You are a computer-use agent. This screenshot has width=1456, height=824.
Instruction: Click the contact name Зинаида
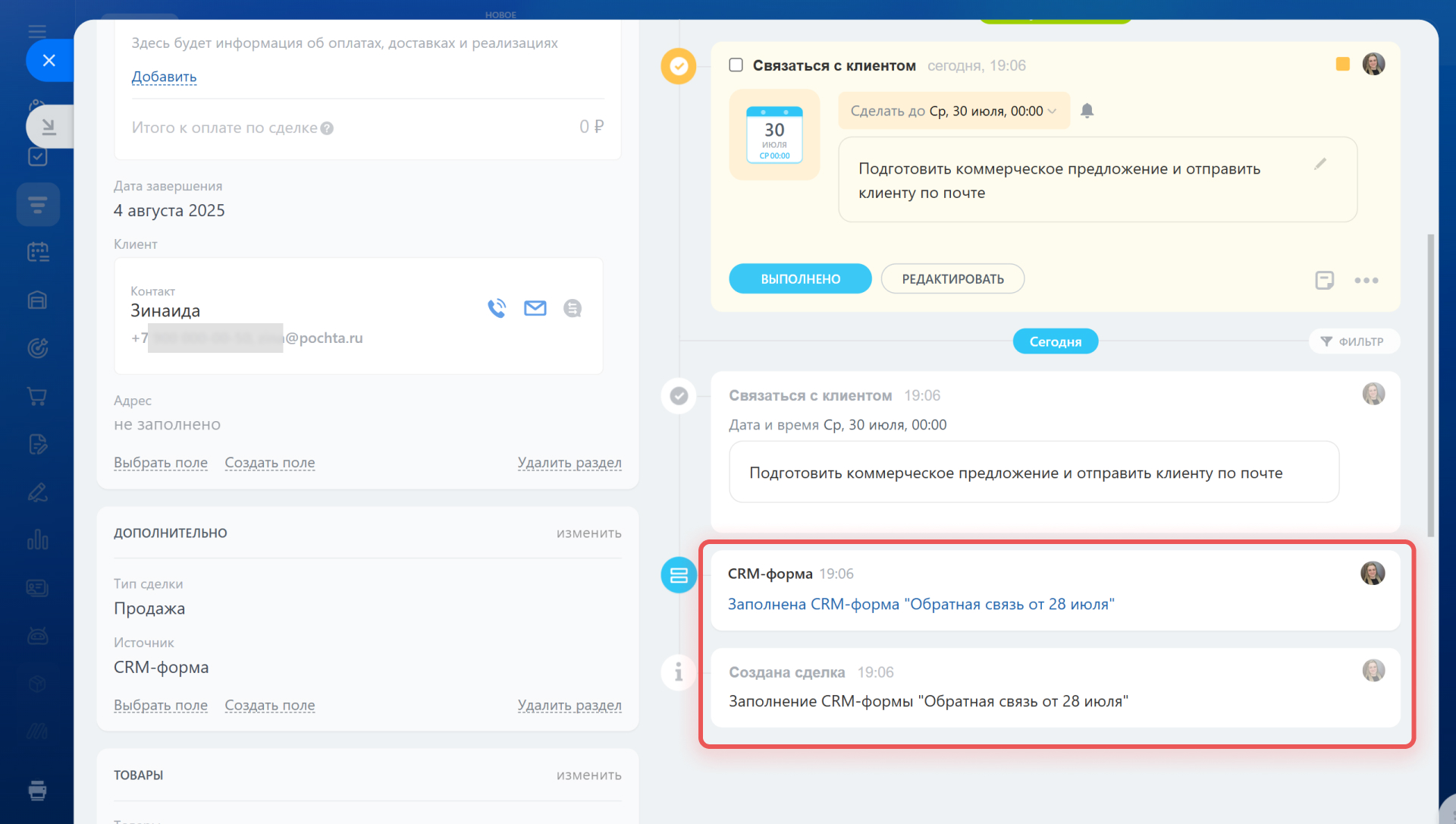[x=165, y=311]
